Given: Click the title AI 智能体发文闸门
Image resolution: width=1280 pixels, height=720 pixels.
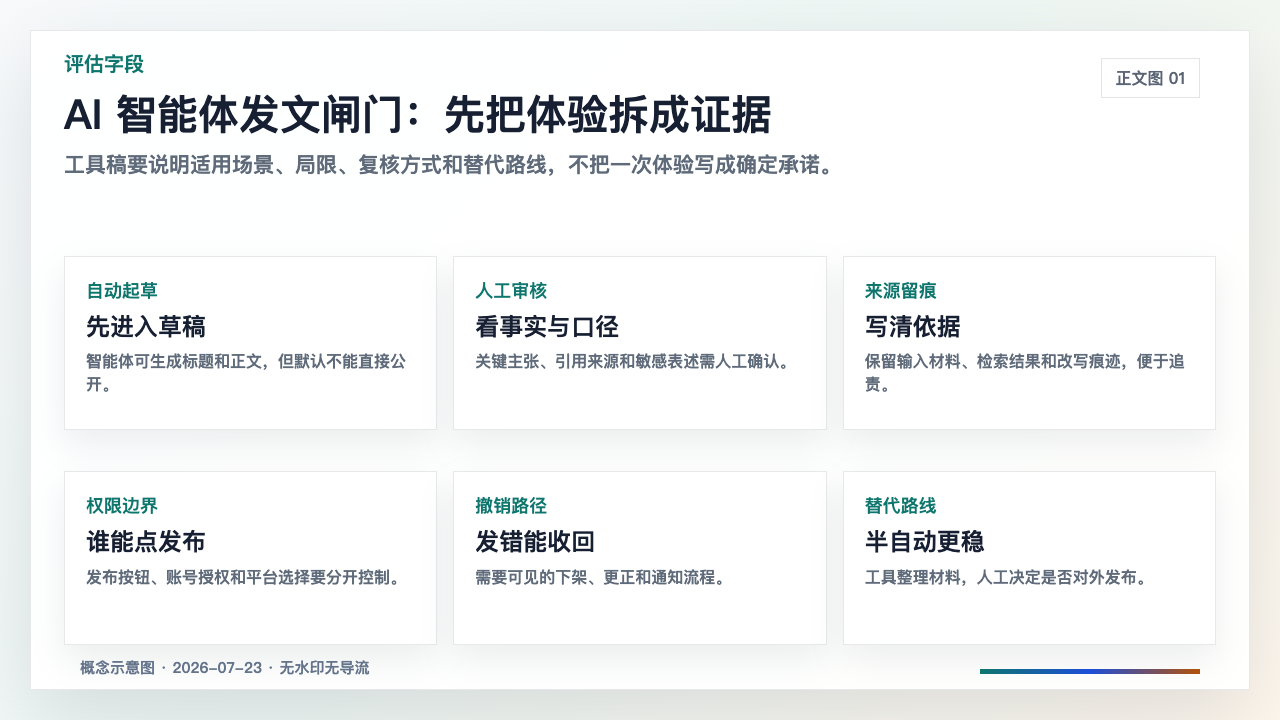Looking at the screenshot, I should (x=417, y=115).
